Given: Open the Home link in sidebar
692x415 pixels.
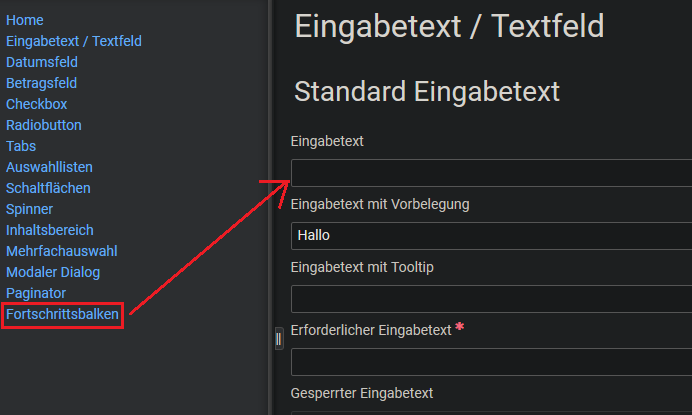Looking at the screenshot, I should click(x=25, y=20).
